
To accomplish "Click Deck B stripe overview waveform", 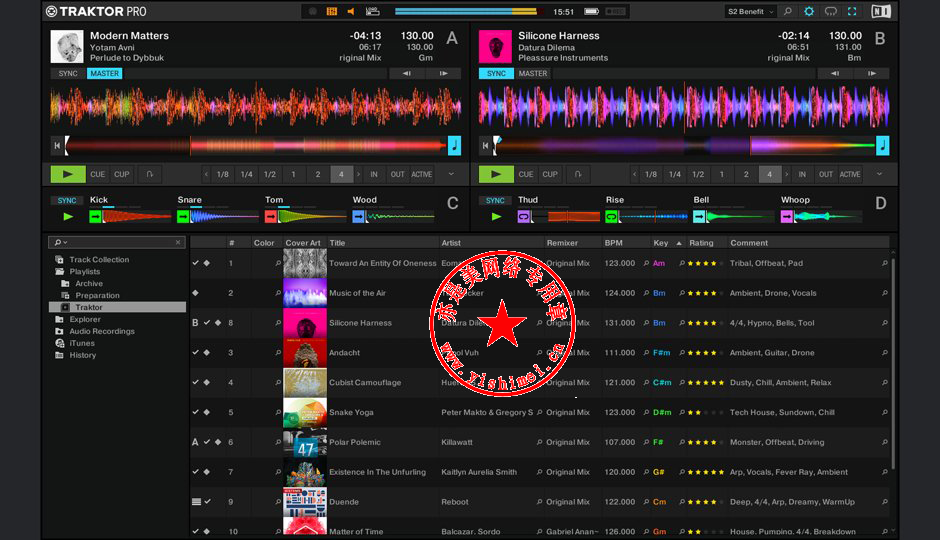I will (684, 146).
